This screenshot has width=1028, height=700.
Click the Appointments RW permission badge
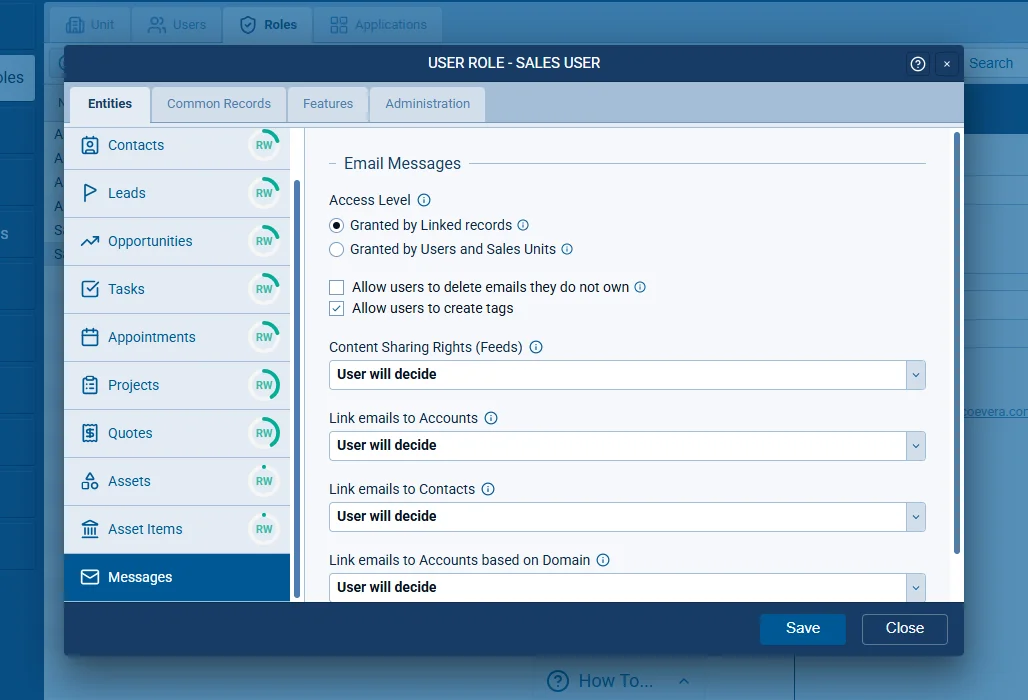(x=264, y=337)
